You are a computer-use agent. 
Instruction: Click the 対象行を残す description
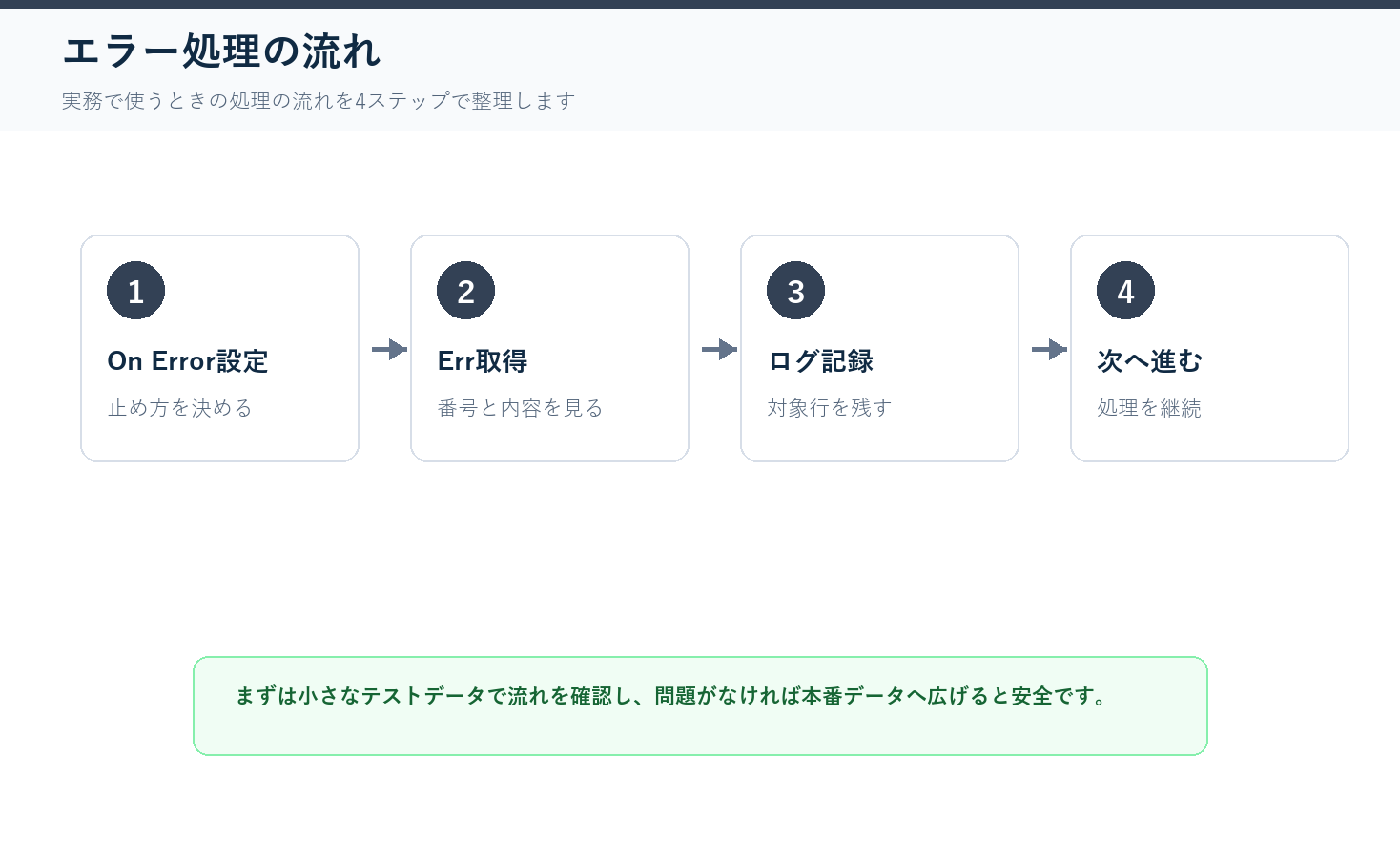(x=830, y=408)
